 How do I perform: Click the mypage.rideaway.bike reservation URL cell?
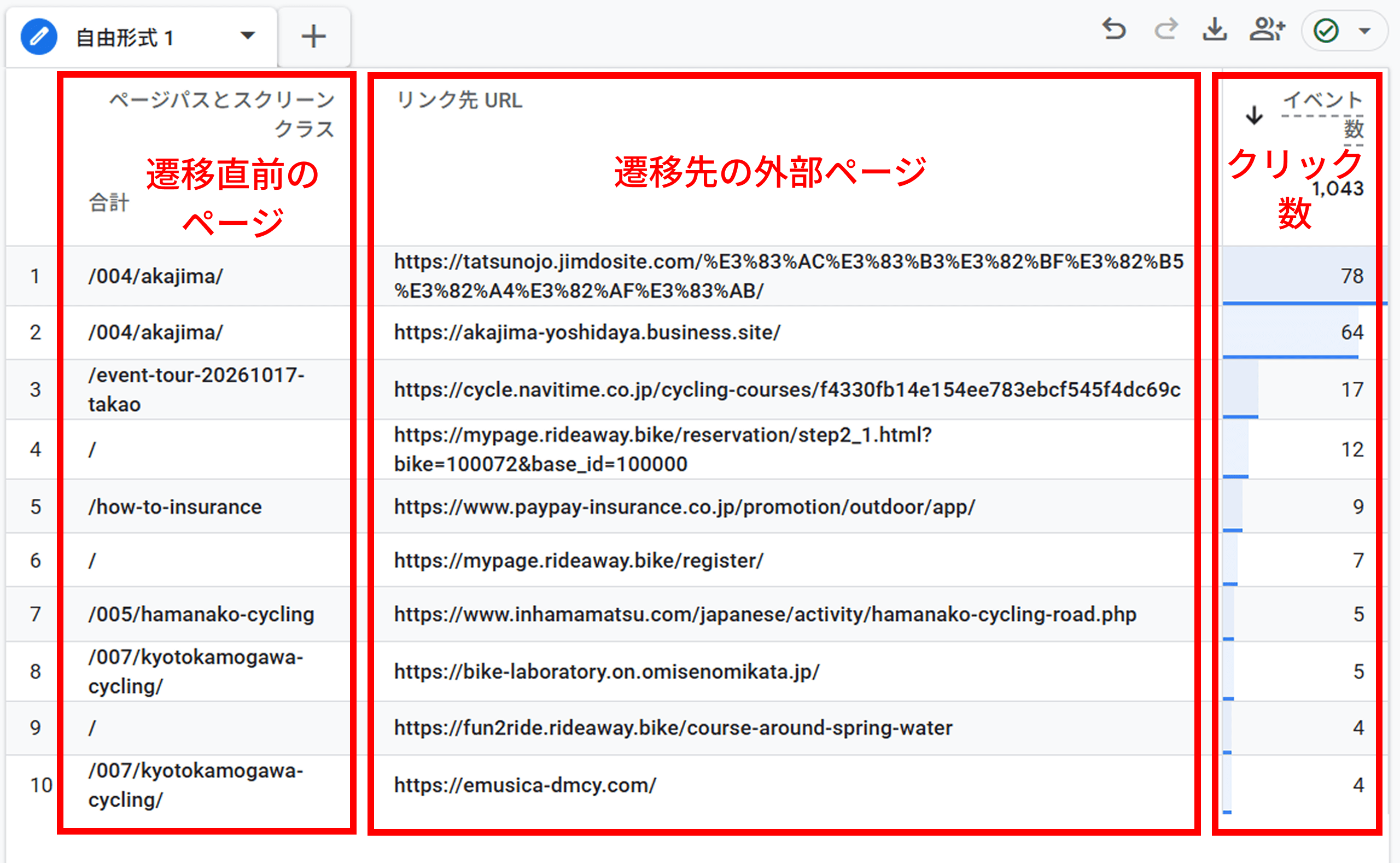663,449
